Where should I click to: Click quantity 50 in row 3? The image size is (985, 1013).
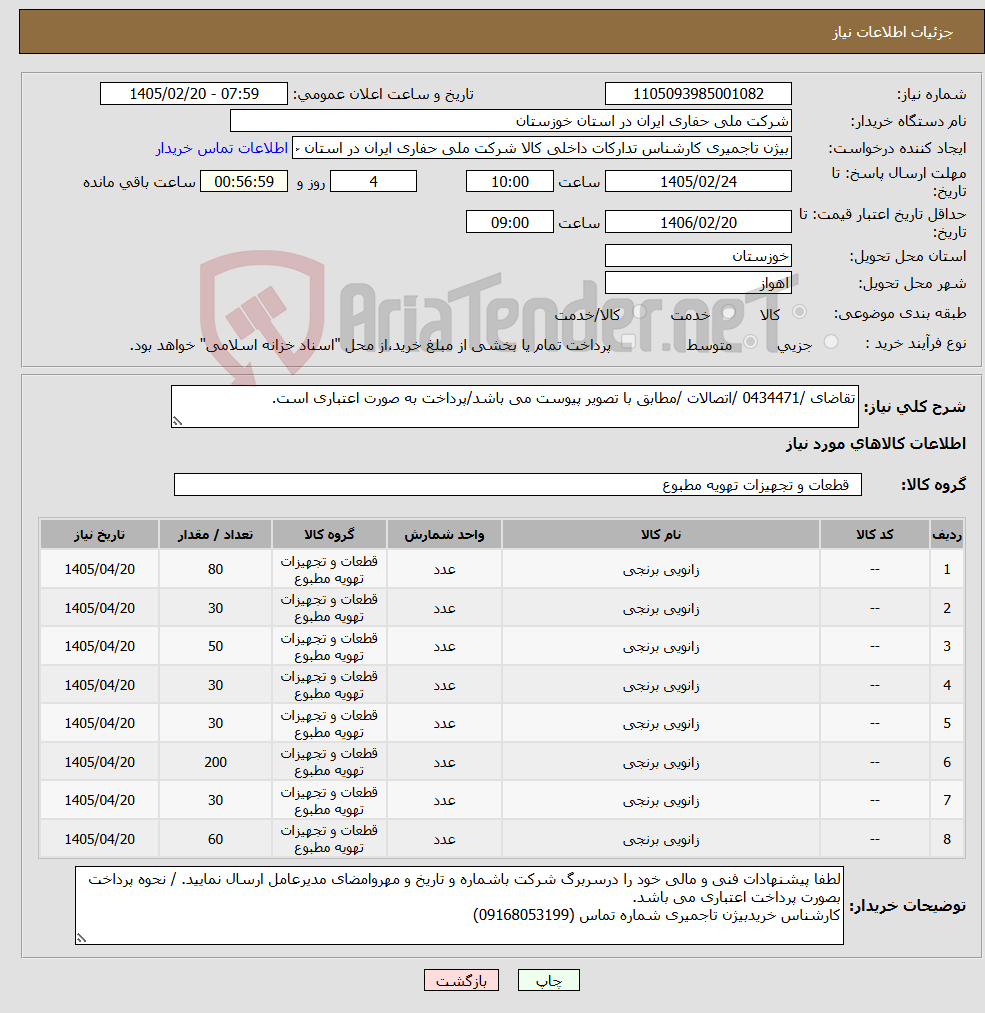coord(215,646)
